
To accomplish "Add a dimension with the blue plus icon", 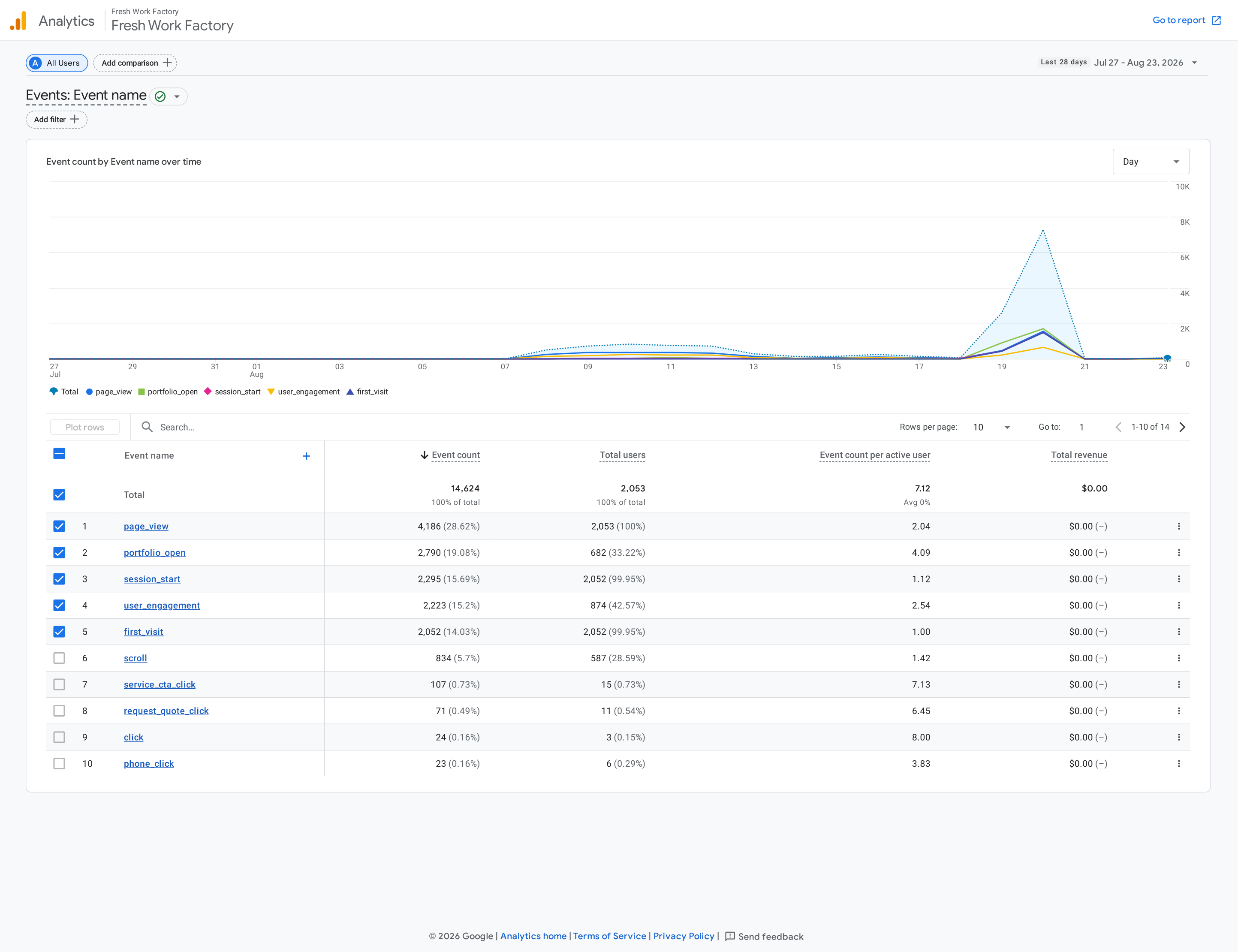I will click(306, 455).
